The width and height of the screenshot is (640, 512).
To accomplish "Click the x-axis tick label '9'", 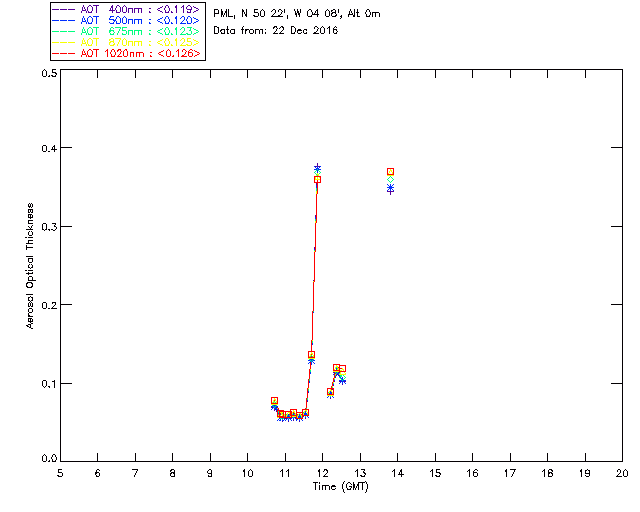I will click(x=210, y=474).
